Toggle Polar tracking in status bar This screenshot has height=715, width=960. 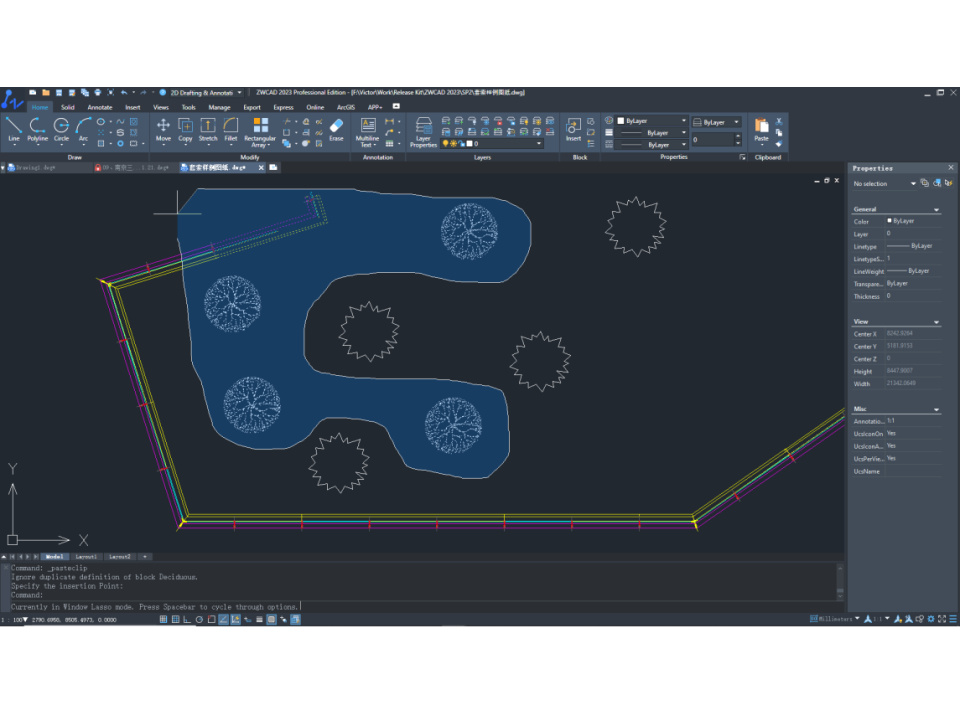click(200, 620)
